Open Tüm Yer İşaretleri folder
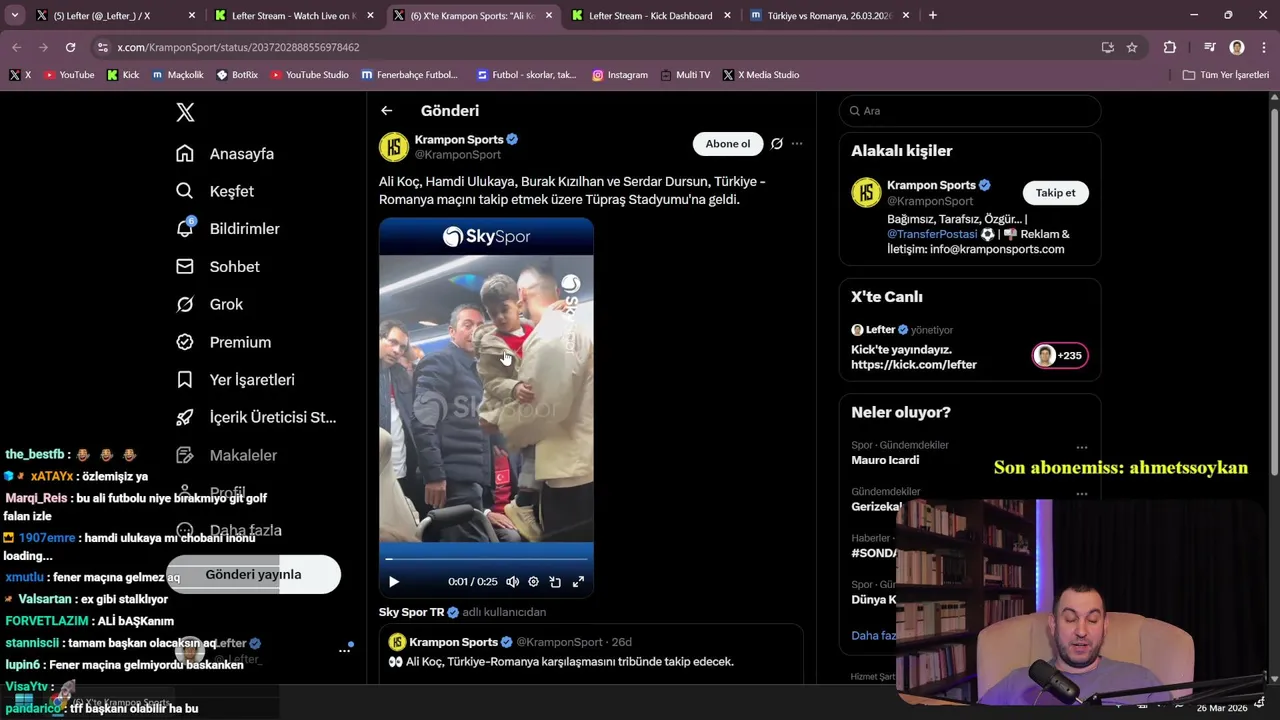This screenshot has width=1280, height=720. (x=1226, y=75)
